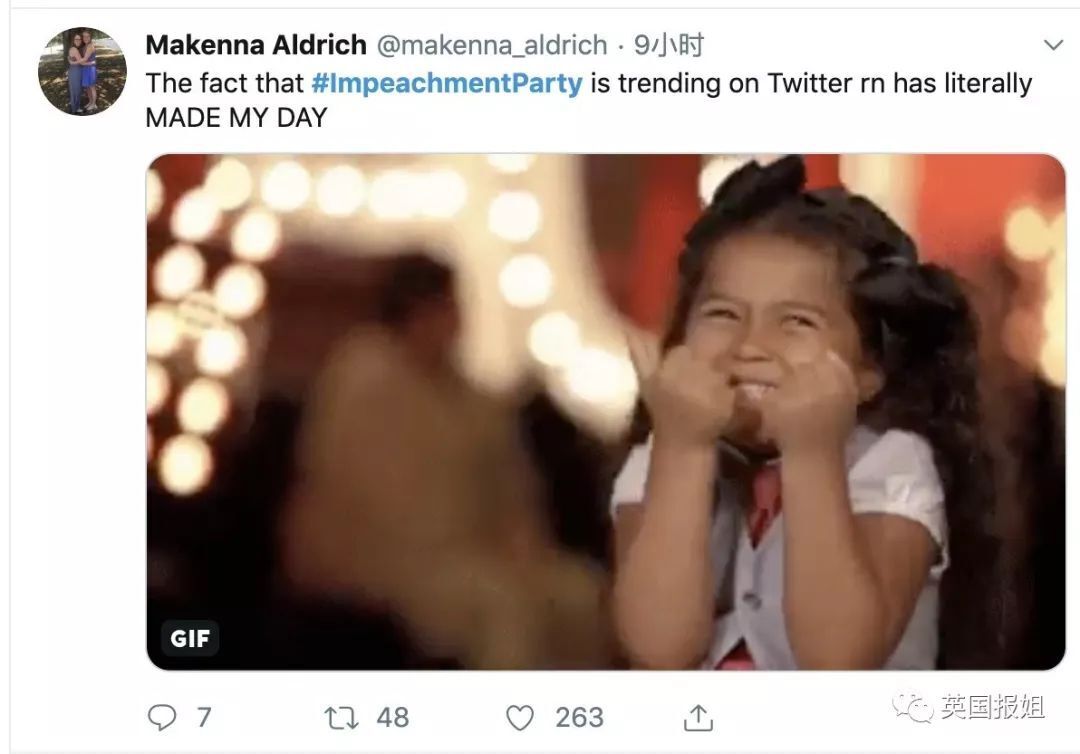Like the tweet with the heart icon

(x=520, y=717)
